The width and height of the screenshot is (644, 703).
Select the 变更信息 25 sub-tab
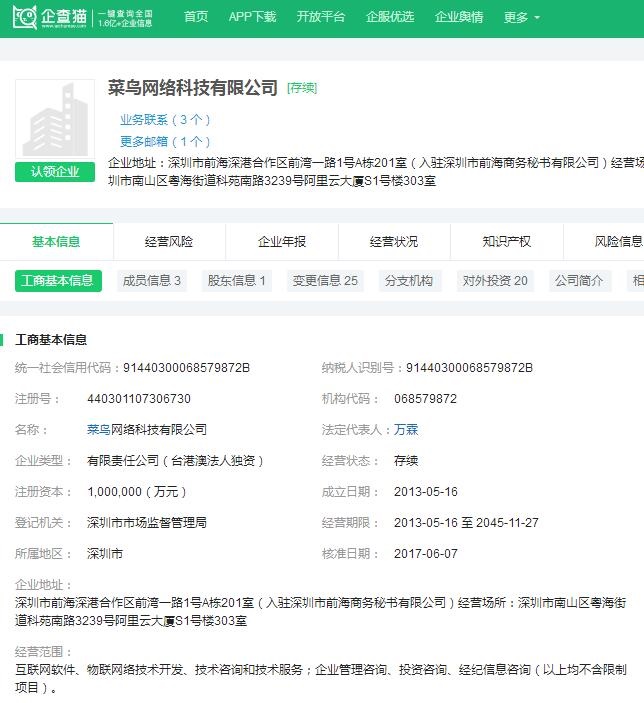[x=325, y=281]
